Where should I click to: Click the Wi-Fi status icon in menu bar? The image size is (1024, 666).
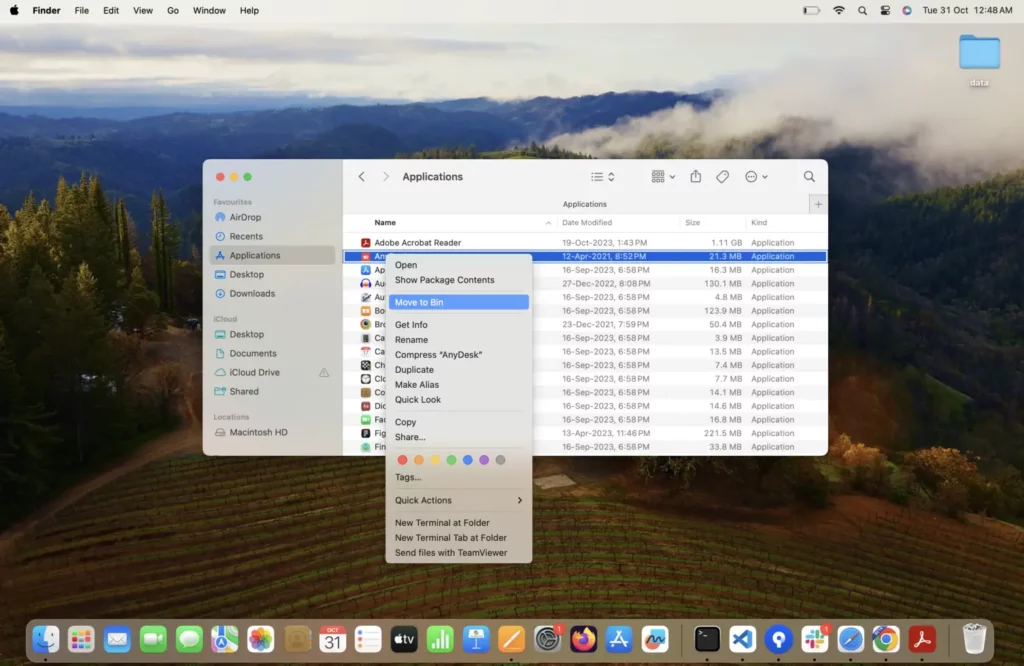838,10
